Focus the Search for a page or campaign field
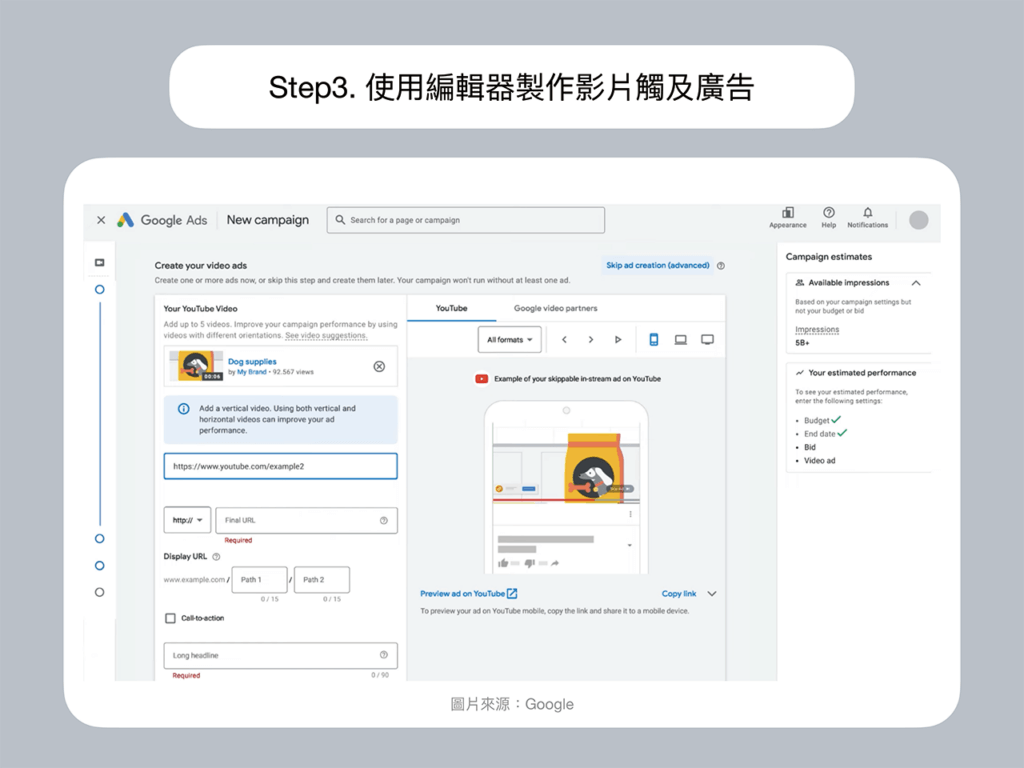 point(466,220)
